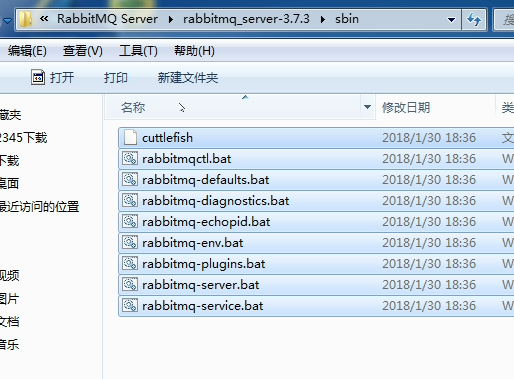The image size is (514, 379).
Task: Select the rabbitmq-echopid.bat file name
Action: tap(206, 222)
